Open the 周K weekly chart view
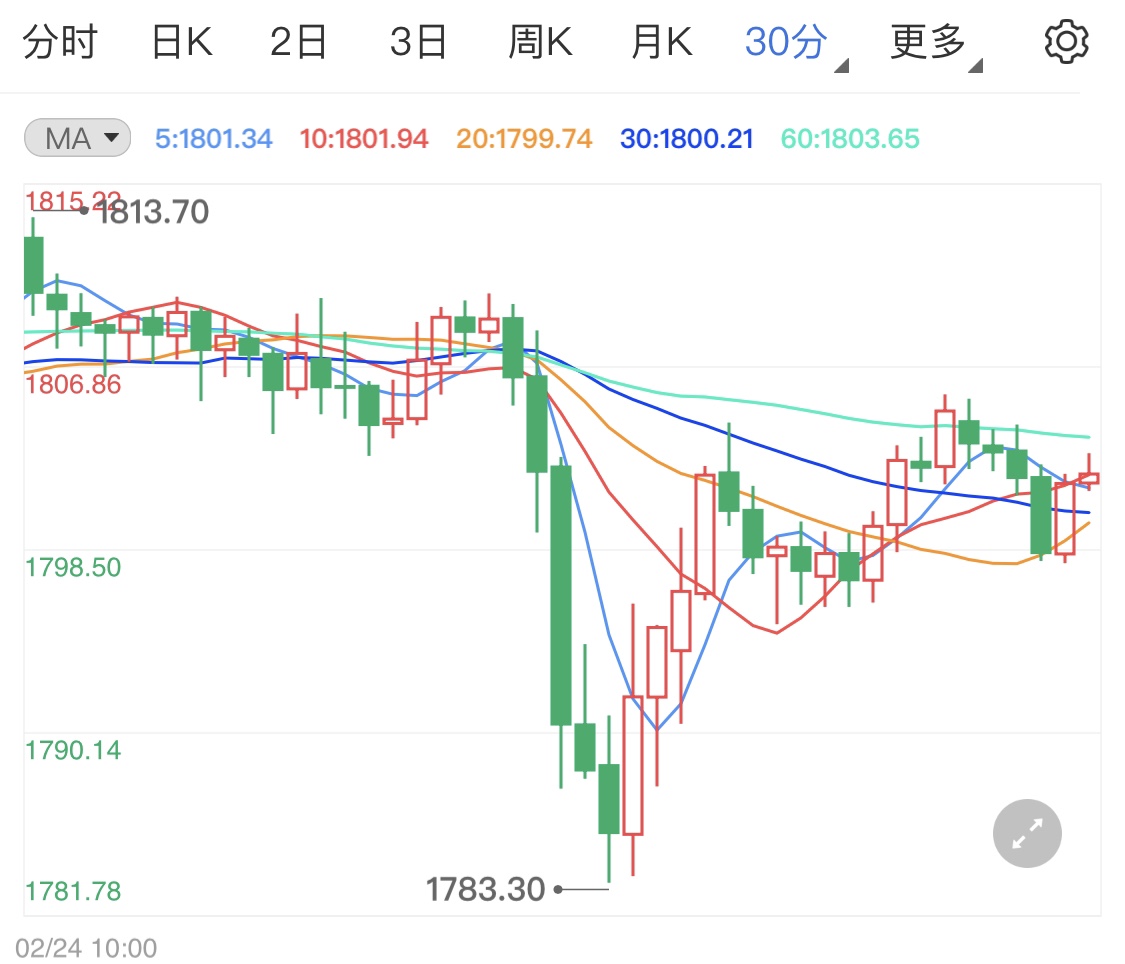 tap(540, 41)
